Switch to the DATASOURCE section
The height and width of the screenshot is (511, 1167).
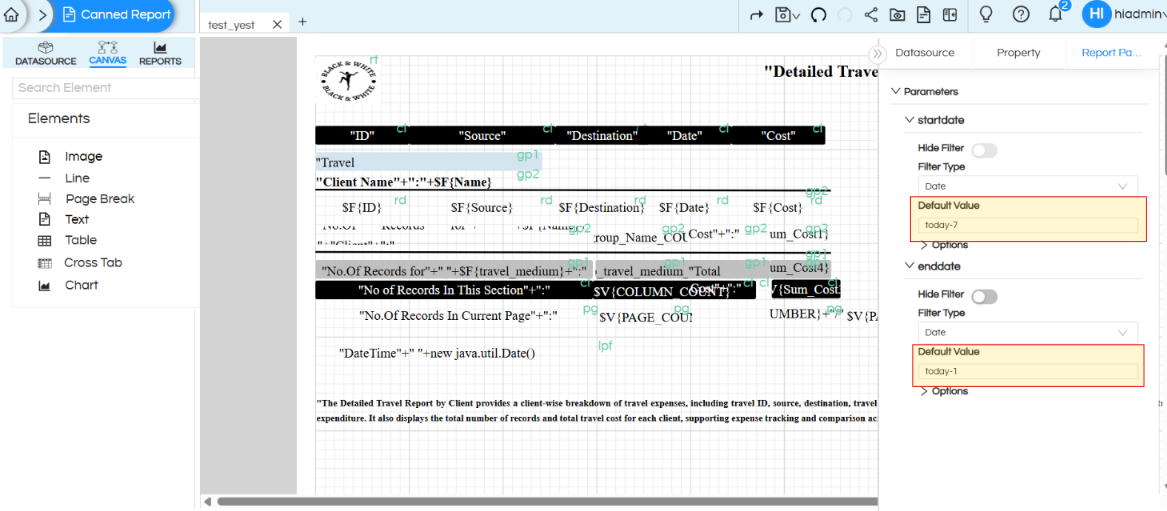[45, 54]
